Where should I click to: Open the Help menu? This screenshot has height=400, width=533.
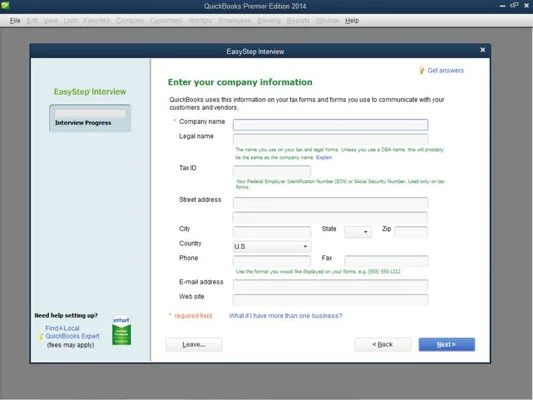(x=352, y=21)
